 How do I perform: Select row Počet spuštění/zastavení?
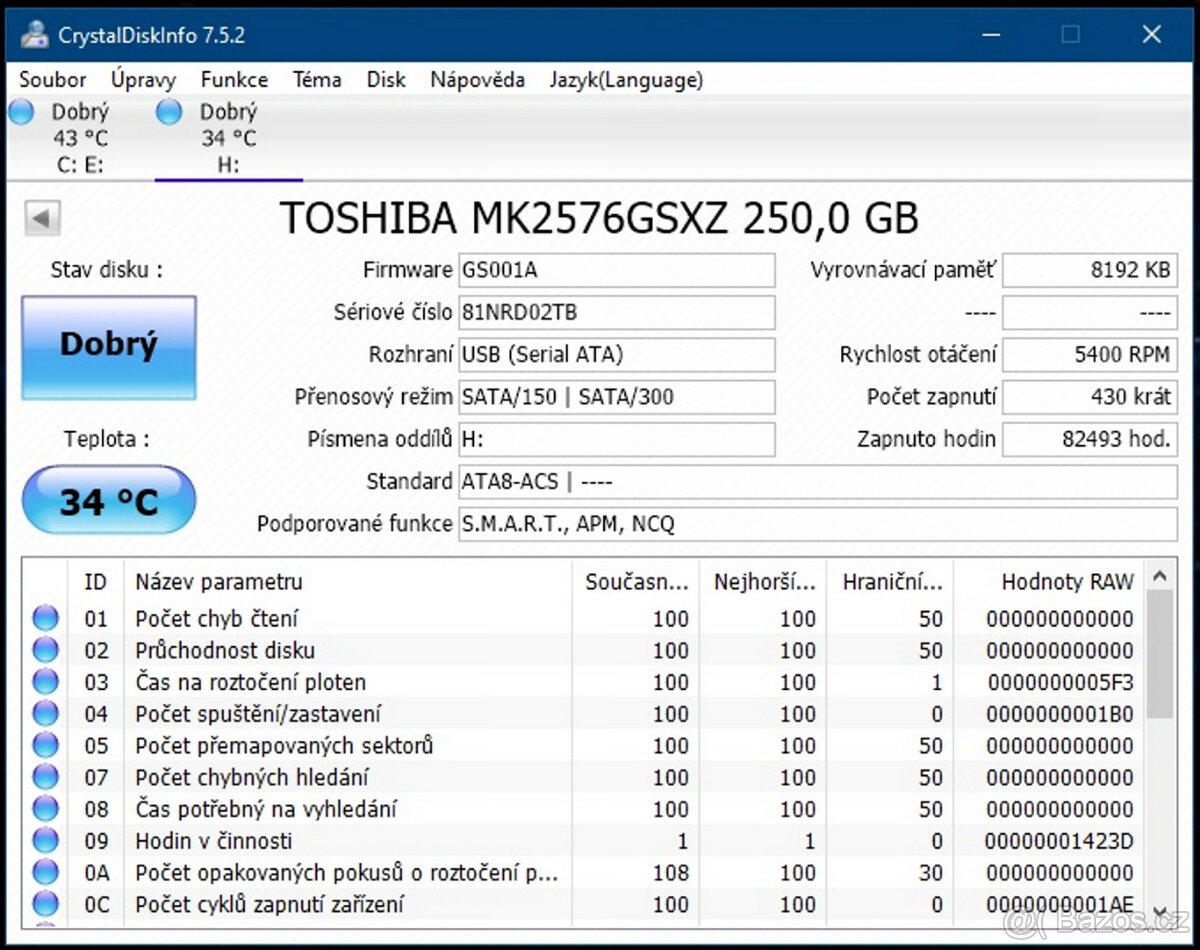click(x=584, y=714)
